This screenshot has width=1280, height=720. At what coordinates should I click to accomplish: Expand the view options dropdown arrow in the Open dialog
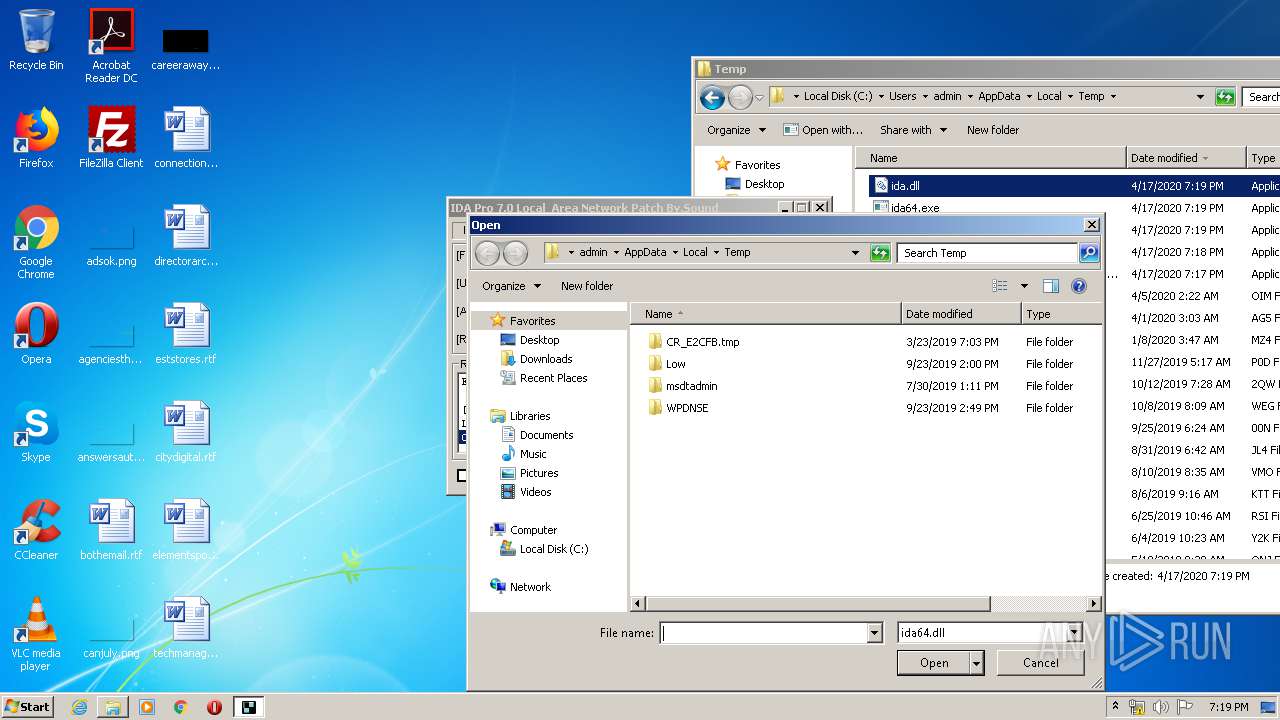1024,286
